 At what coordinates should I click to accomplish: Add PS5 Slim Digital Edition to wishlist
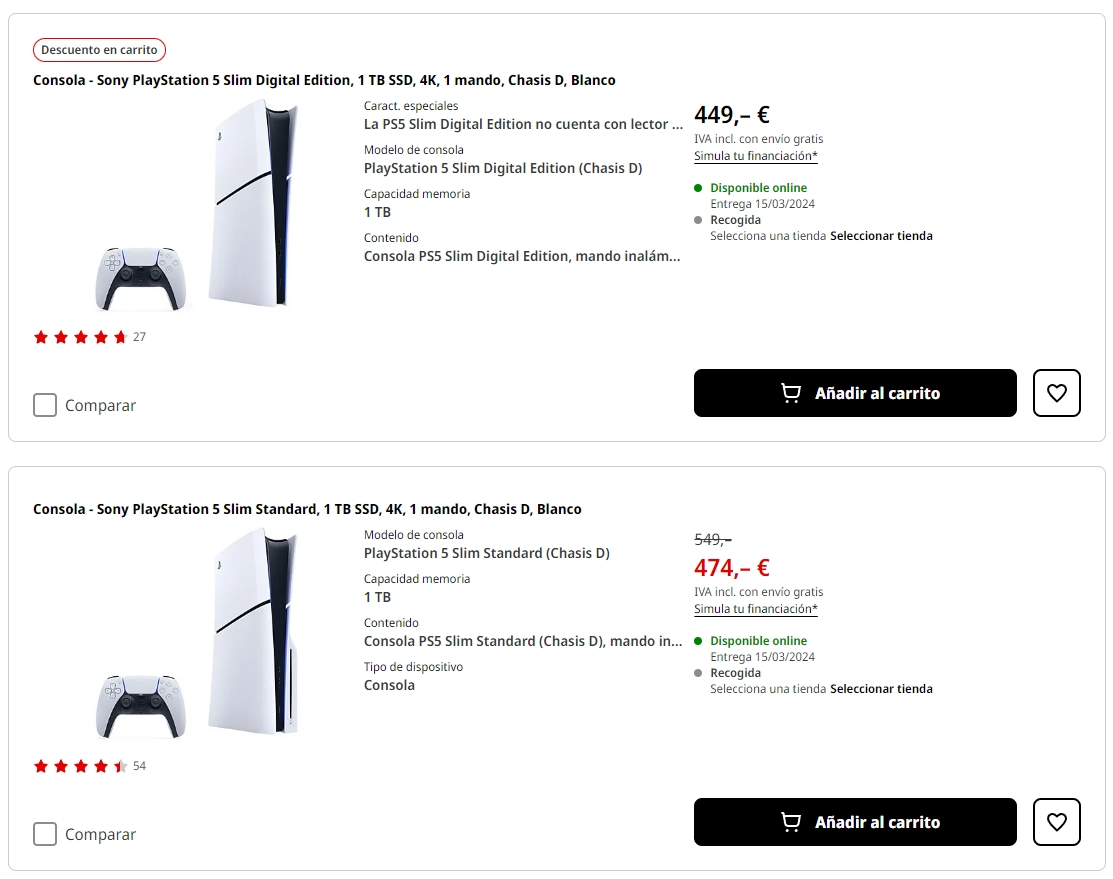1056,393
